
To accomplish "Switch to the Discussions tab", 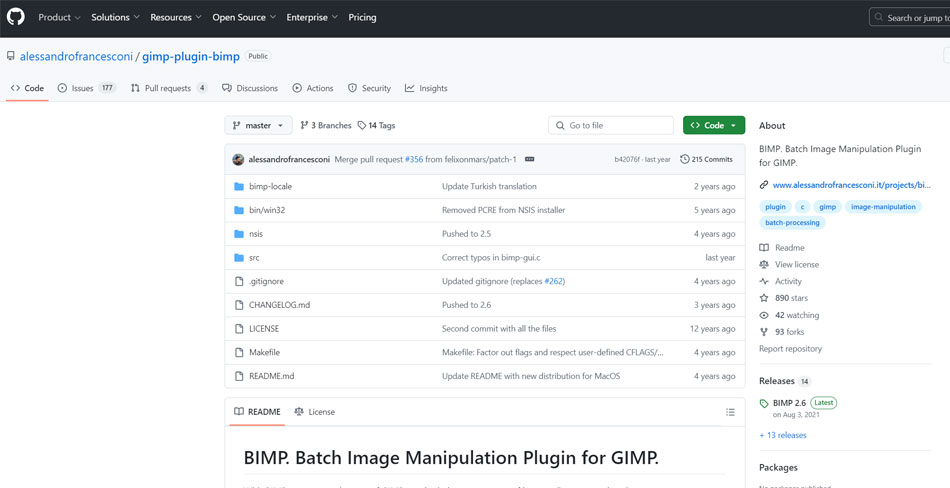I will pyautogui.click(x=250, y=88).
